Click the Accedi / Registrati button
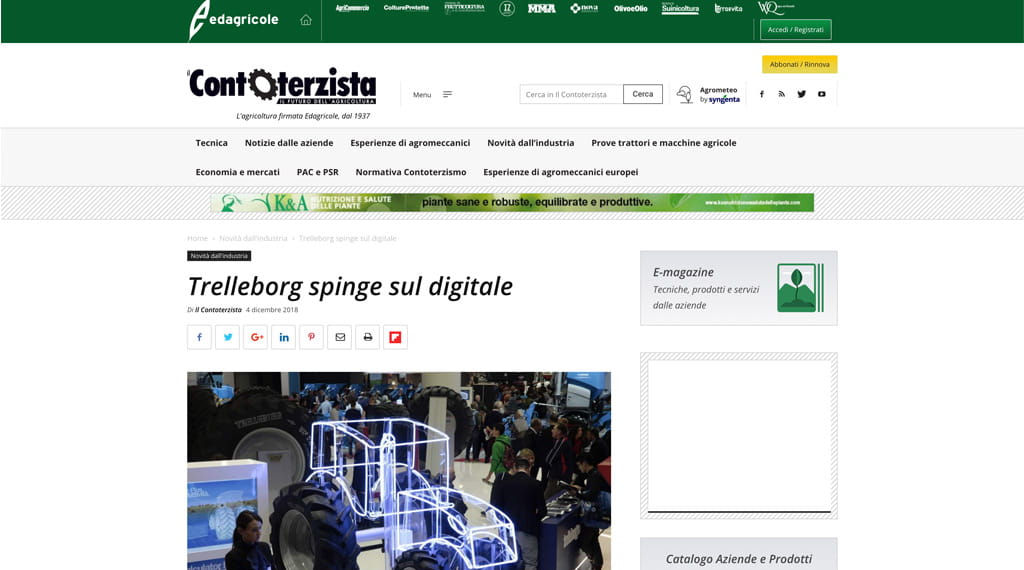 click(795, 30)
